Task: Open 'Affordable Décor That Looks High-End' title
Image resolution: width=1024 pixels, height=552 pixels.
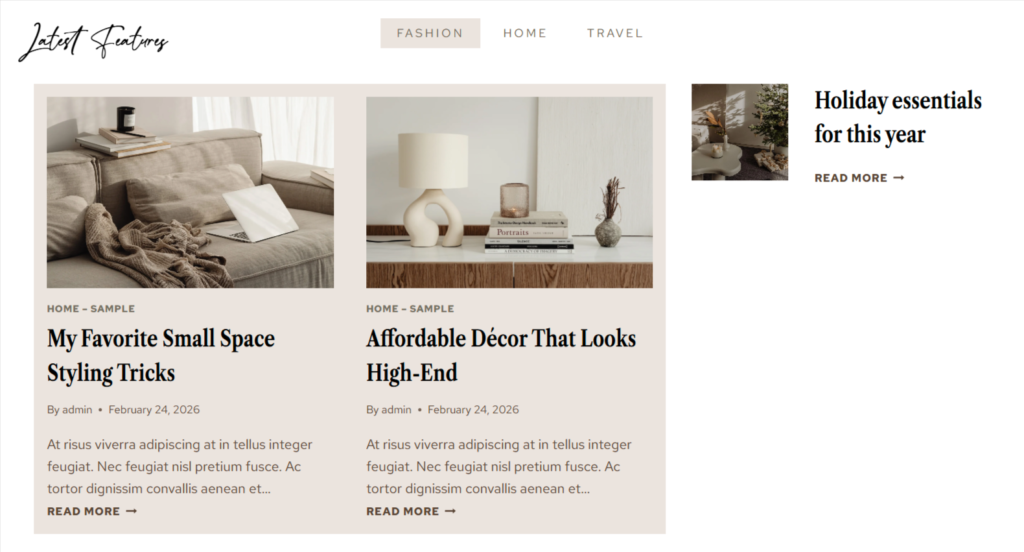Action: (501, 355)
